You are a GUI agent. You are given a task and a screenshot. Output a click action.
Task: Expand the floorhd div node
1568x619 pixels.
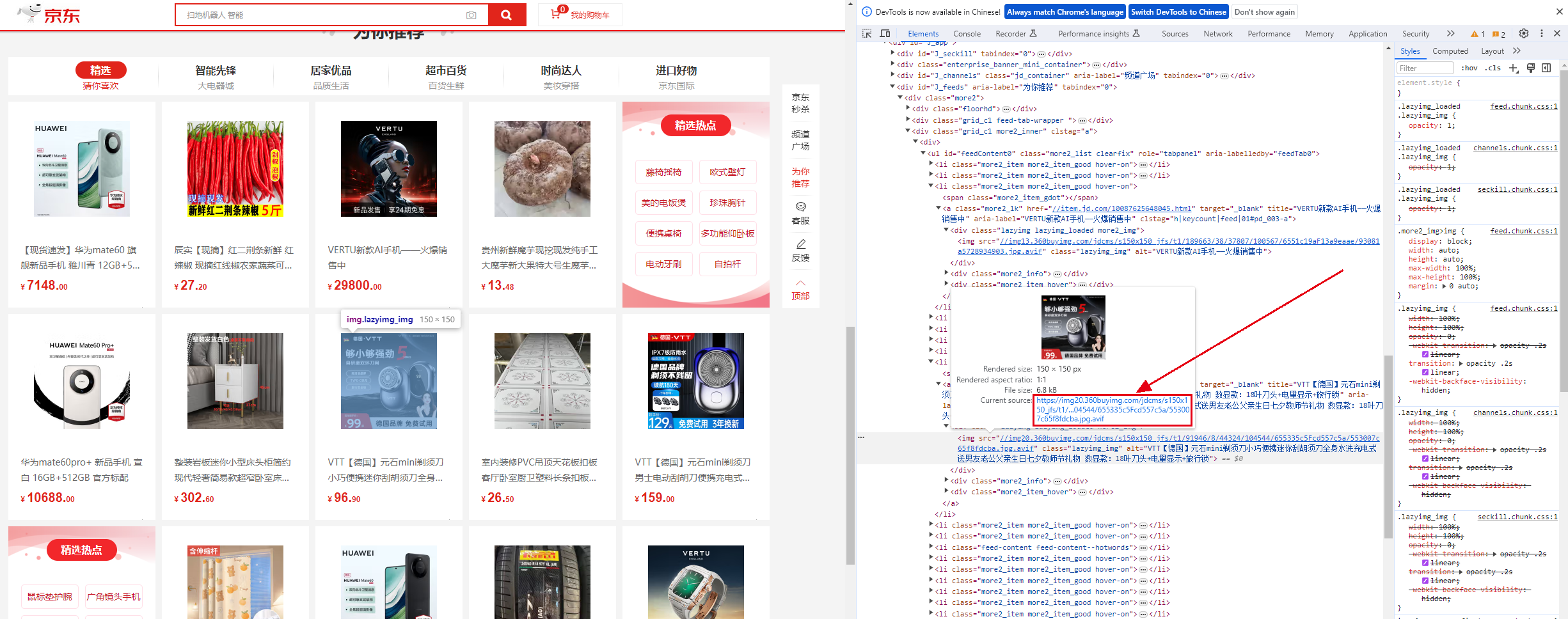(908, 108)
